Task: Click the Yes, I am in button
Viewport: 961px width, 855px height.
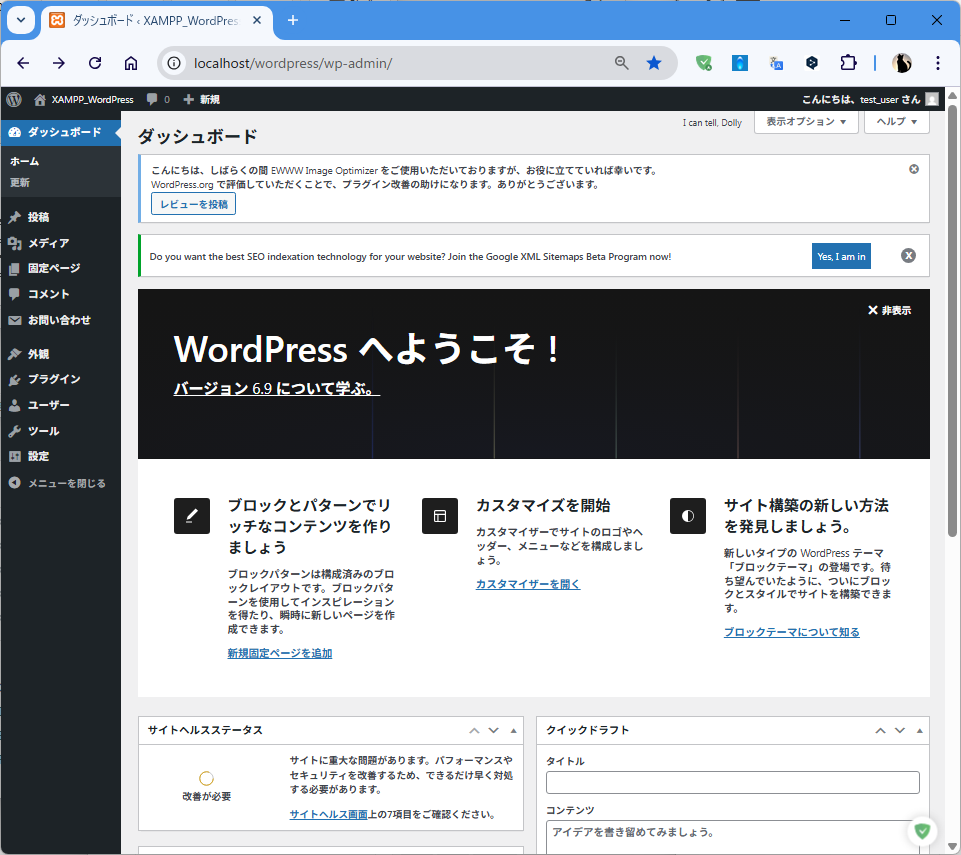Action: click(841, 257)
